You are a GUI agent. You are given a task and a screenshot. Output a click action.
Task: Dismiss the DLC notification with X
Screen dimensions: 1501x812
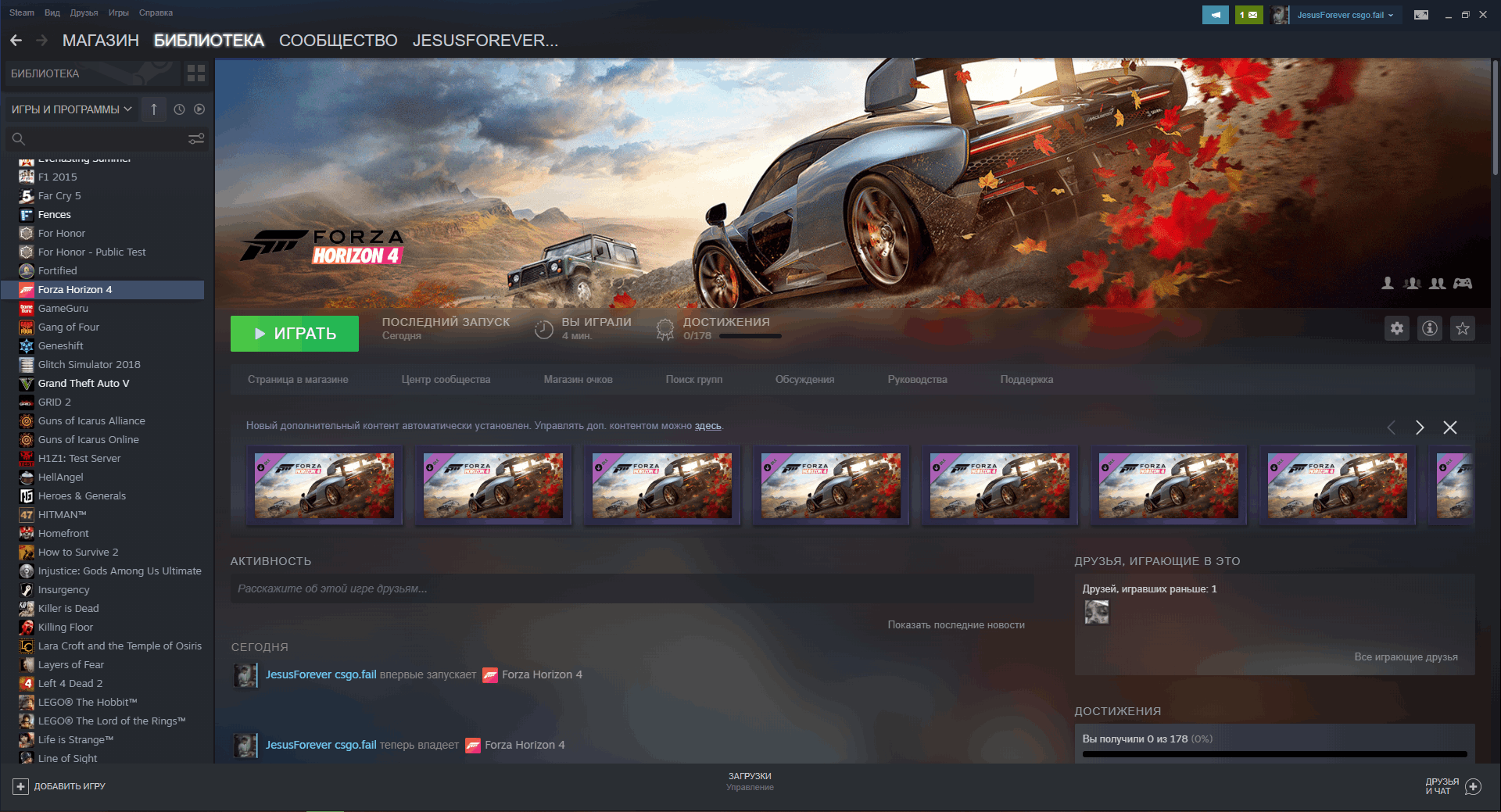point(1450,427)
